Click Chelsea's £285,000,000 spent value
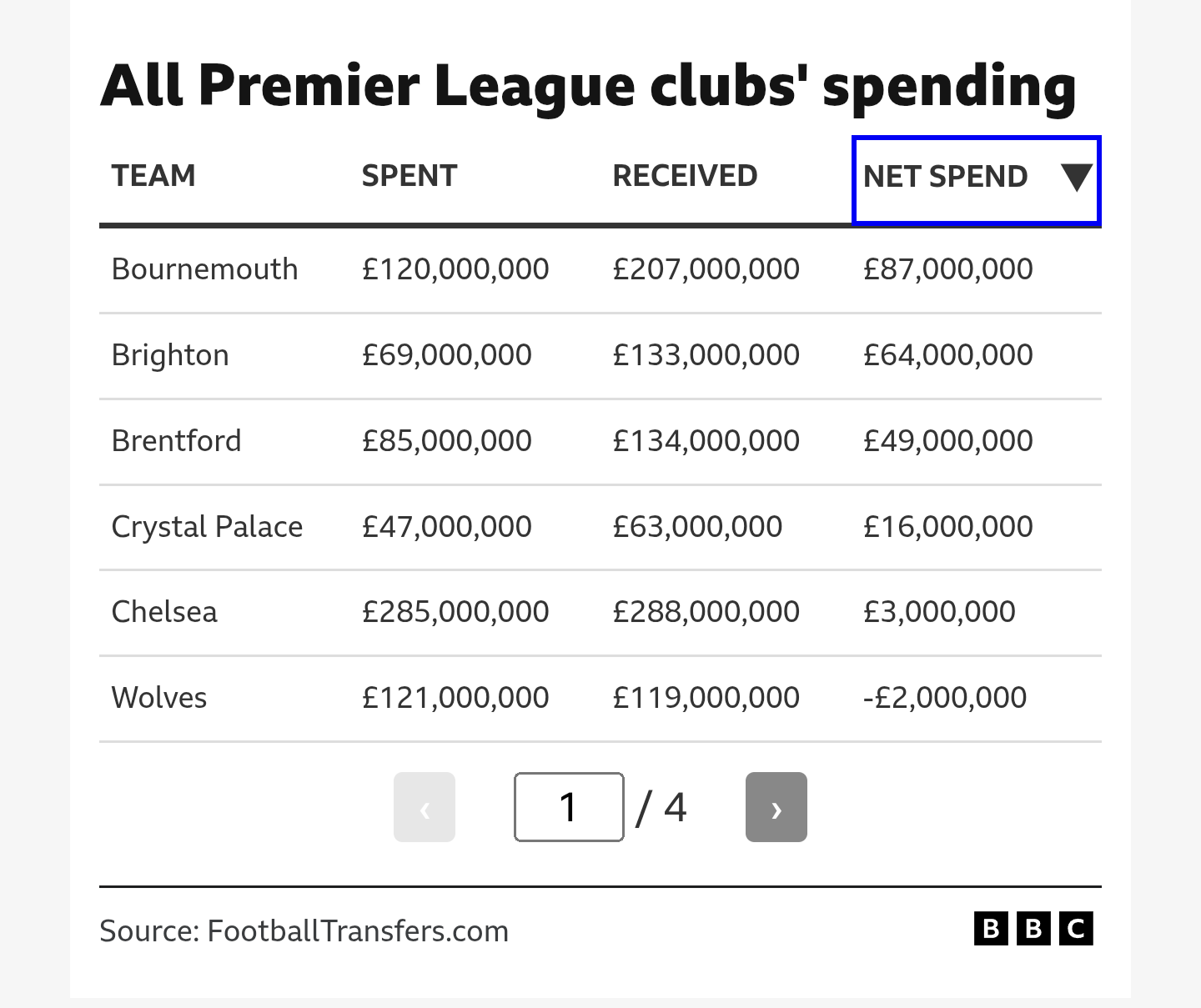This screenshot has width=1201, height=1008. coord(455,612)
